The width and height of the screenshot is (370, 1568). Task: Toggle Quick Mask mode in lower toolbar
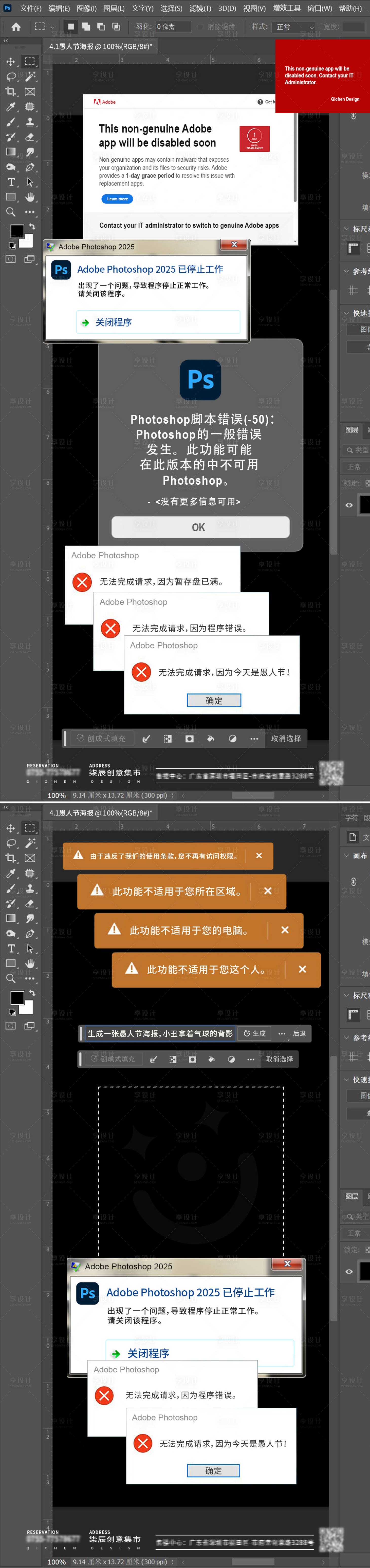click(x=11, y=1026)
